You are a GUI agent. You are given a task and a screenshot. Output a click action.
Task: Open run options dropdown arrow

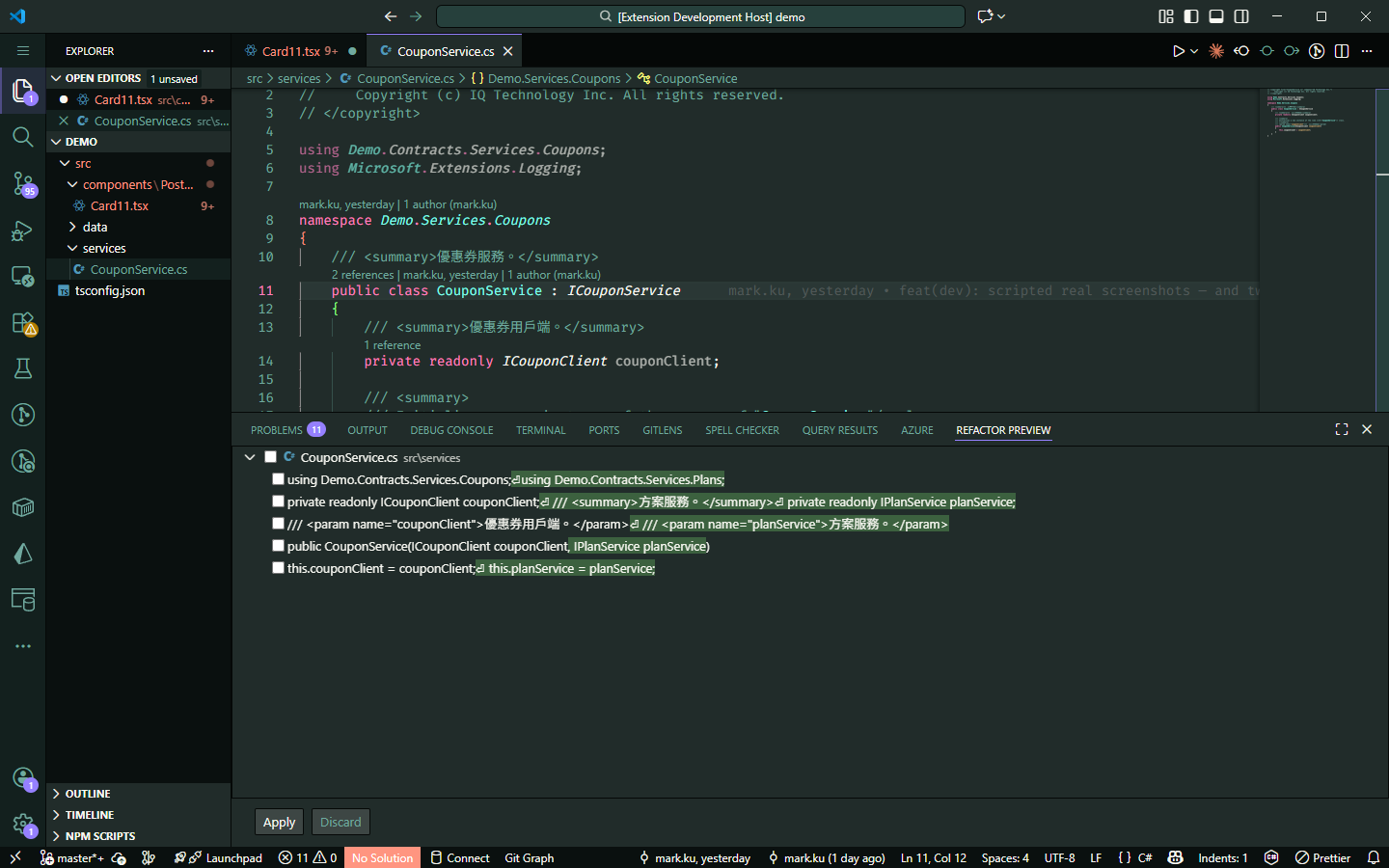[1194, 51]
